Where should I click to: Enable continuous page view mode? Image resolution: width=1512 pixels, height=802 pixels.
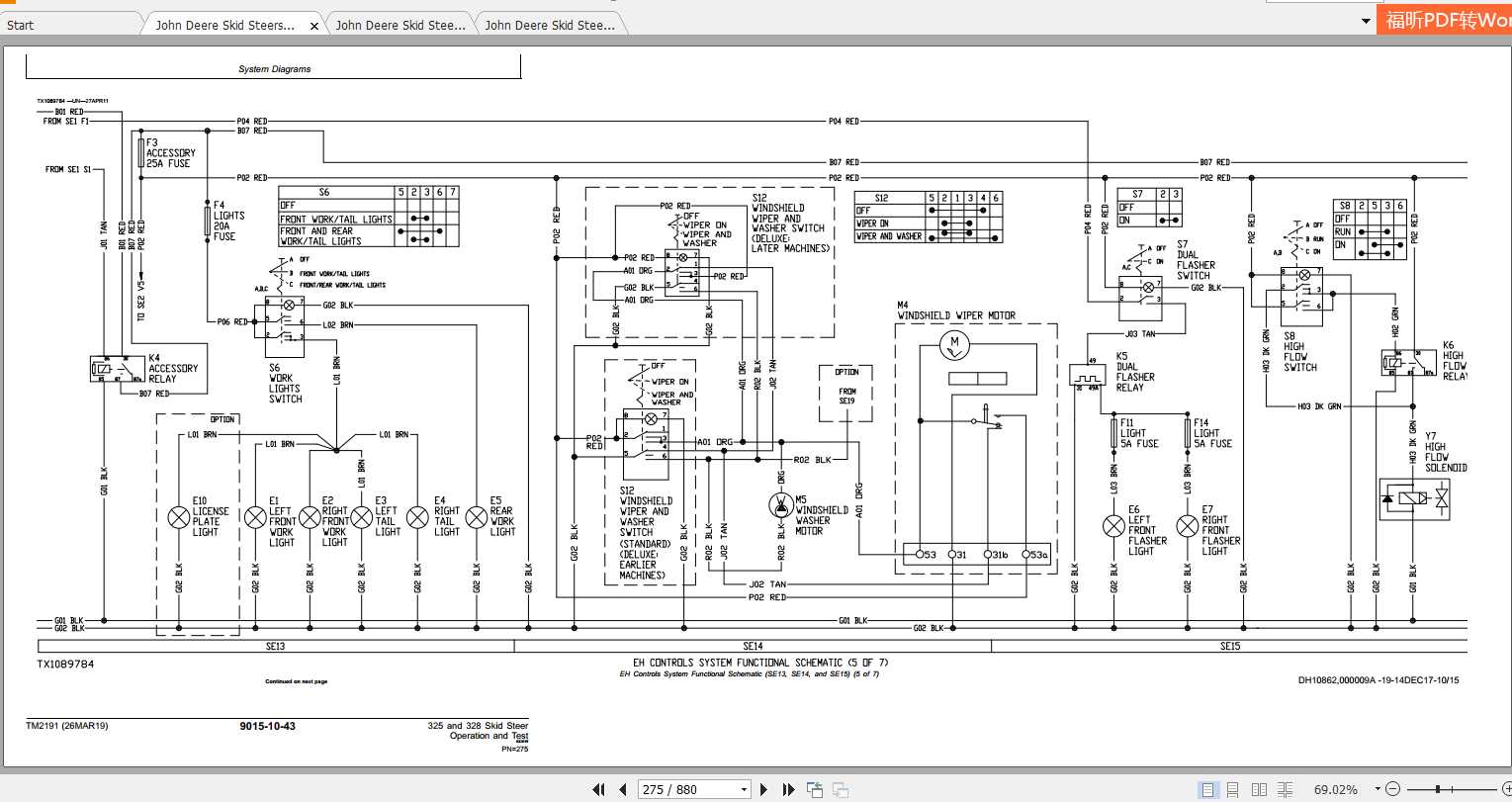click(1233, 789)
